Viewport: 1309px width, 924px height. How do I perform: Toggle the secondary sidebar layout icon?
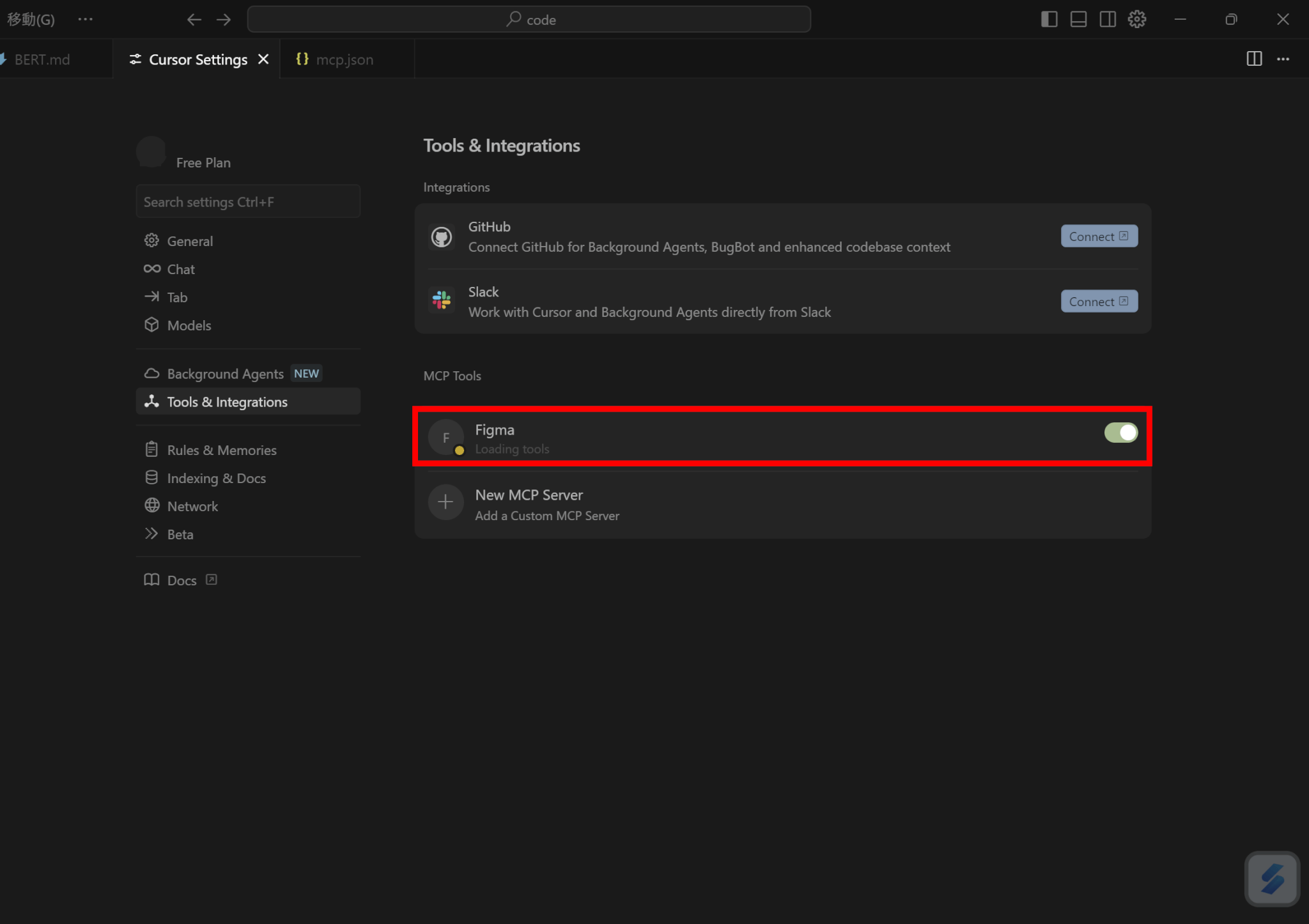[1108, 20]
